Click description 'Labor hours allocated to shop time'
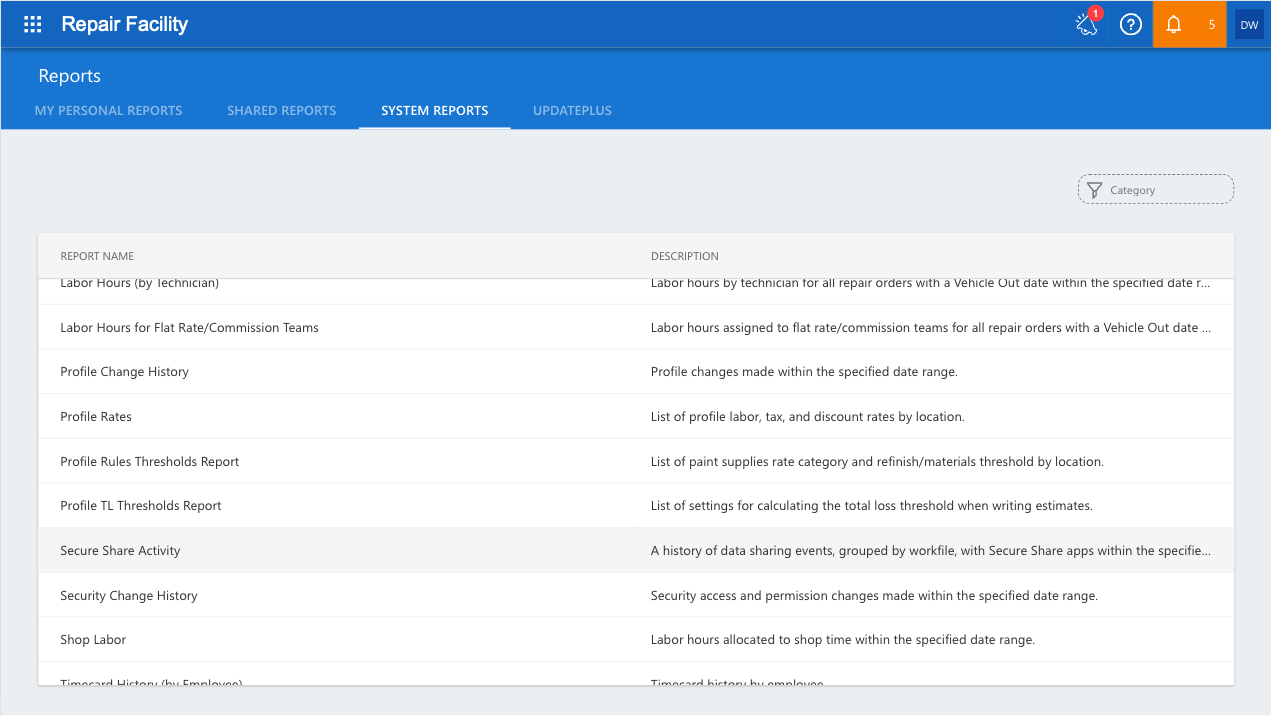Viewport: 1272px width, 716px height. pos(843,639)
